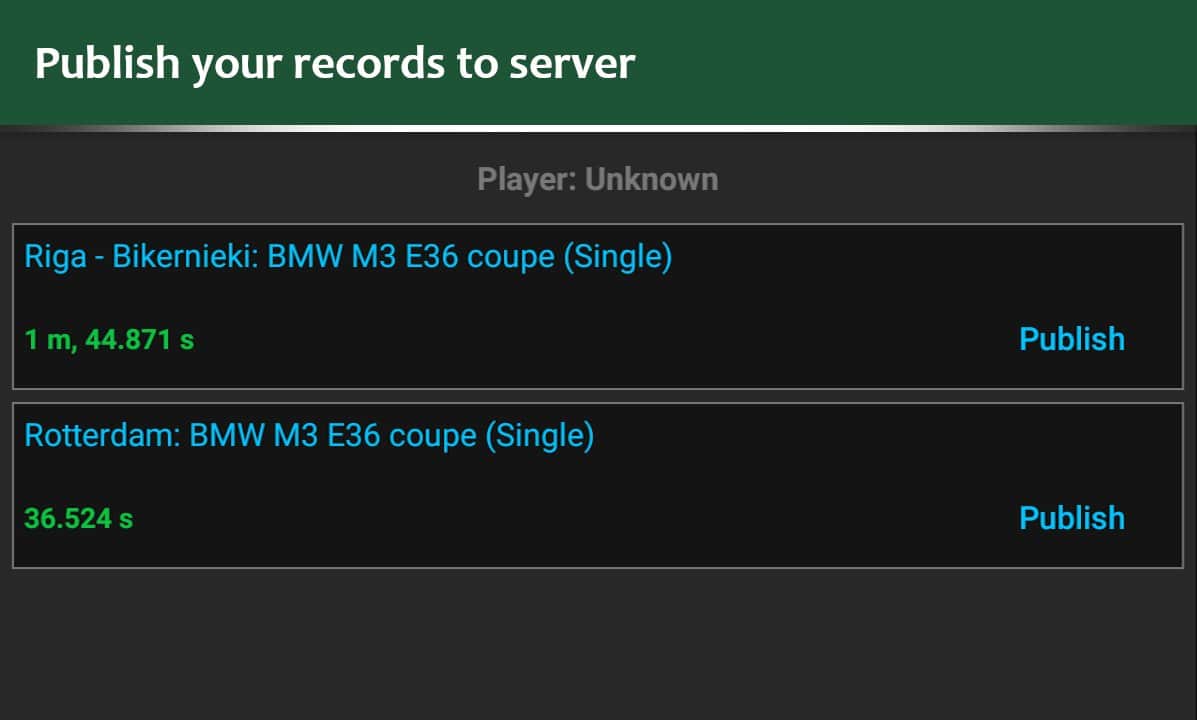Publish the Riga - Bikernieki record
1197x720 pixels.
point(1071,339)
